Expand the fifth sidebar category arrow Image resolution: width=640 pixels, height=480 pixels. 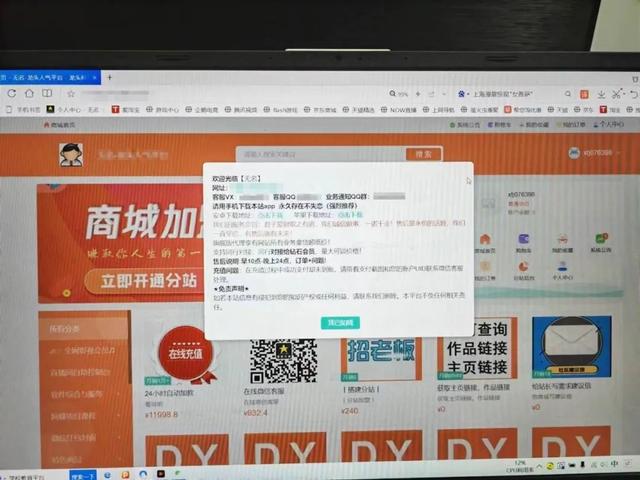(119, 438)
